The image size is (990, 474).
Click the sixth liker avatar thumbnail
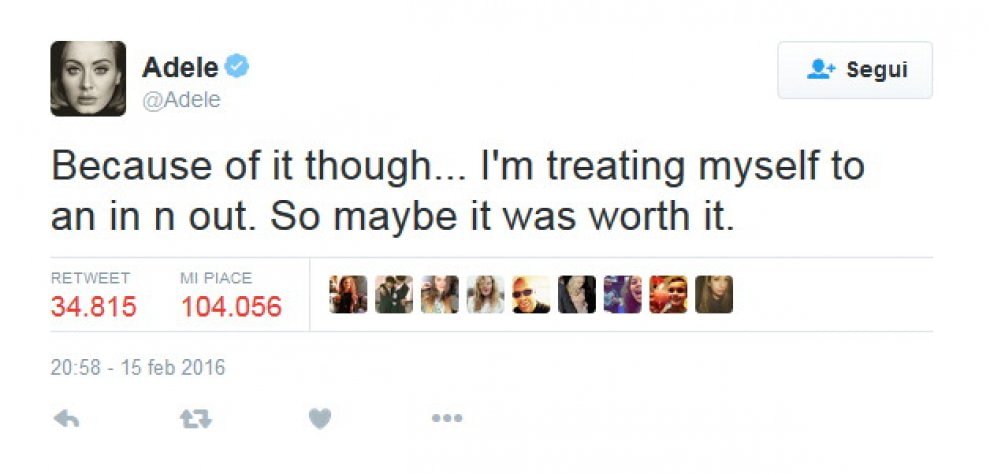click(x=577, y=294)
